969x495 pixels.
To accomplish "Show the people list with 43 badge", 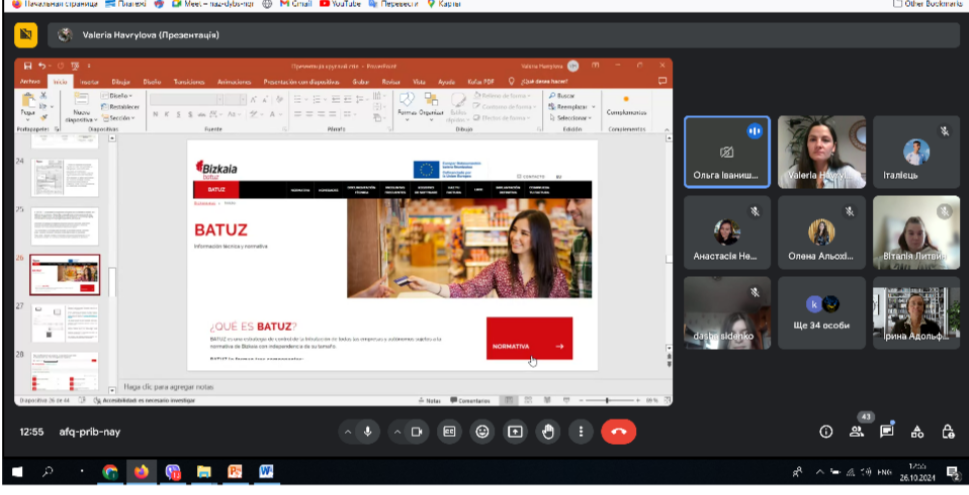I will (857, 431).
